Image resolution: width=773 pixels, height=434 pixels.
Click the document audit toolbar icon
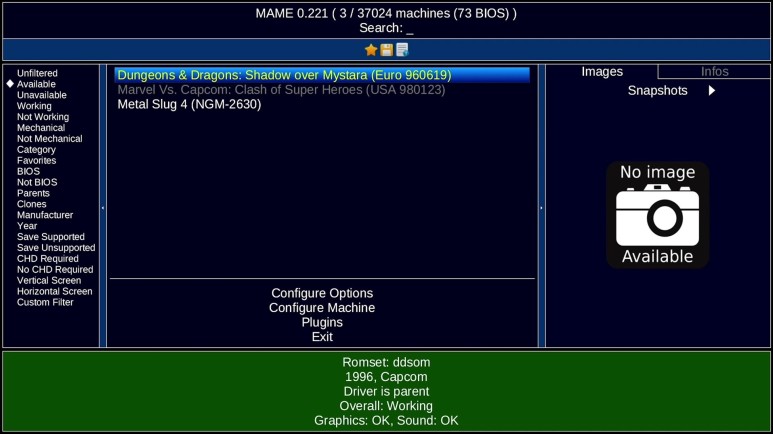402,50
